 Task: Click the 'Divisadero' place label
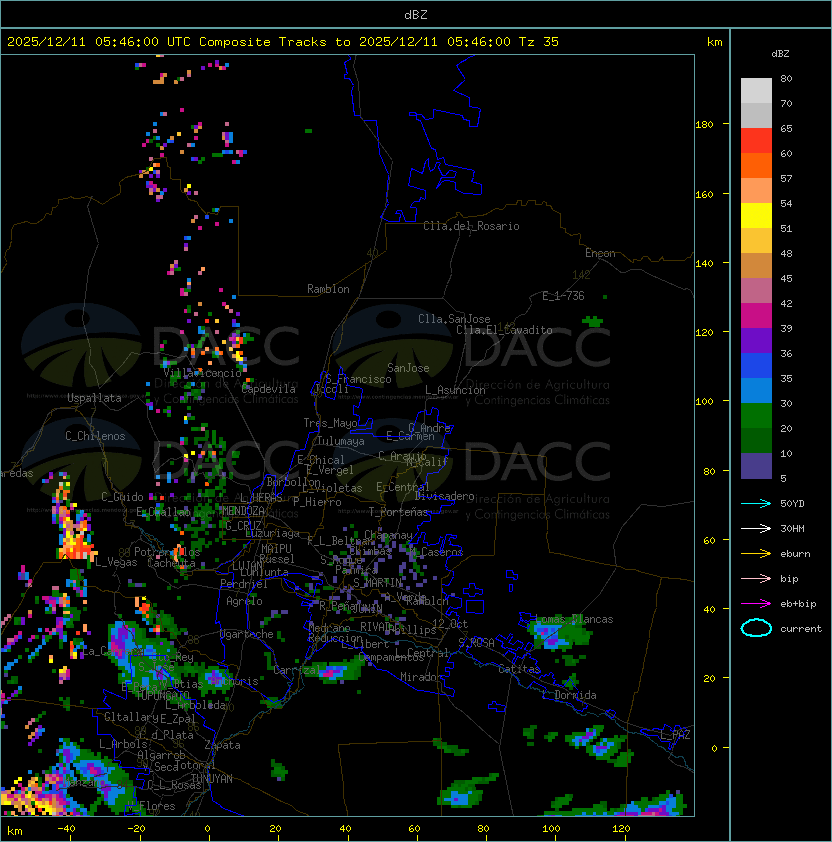point(445,496)
